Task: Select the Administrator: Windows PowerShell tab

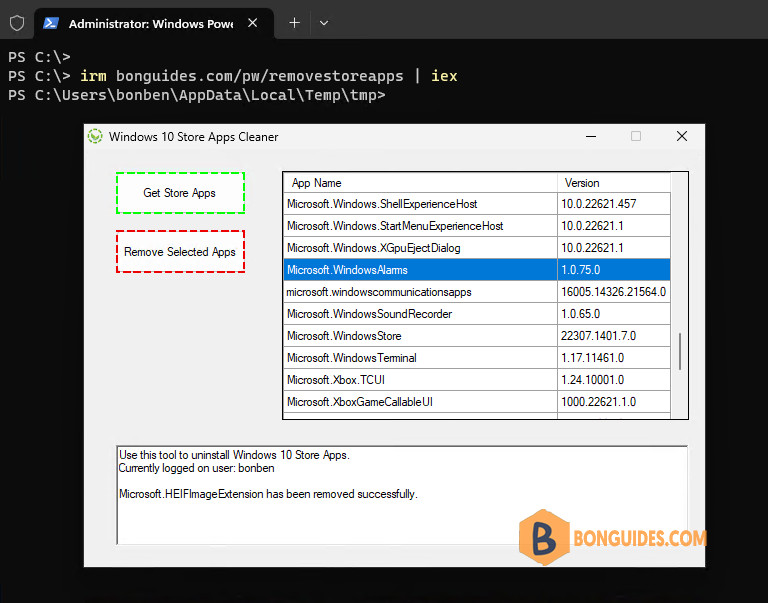Action: [154, 24]
